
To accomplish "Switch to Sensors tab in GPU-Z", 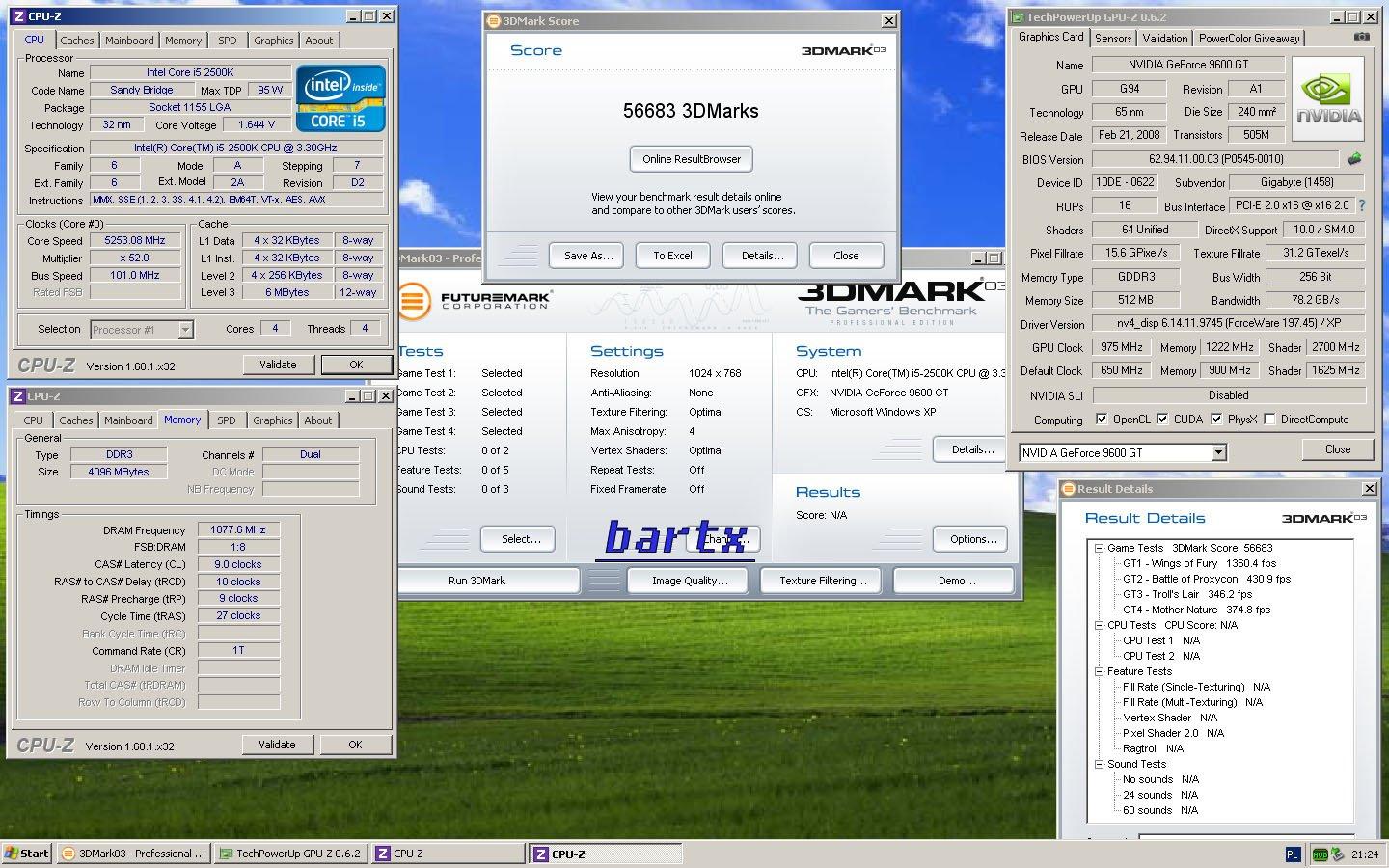I will pos(1113,39).
